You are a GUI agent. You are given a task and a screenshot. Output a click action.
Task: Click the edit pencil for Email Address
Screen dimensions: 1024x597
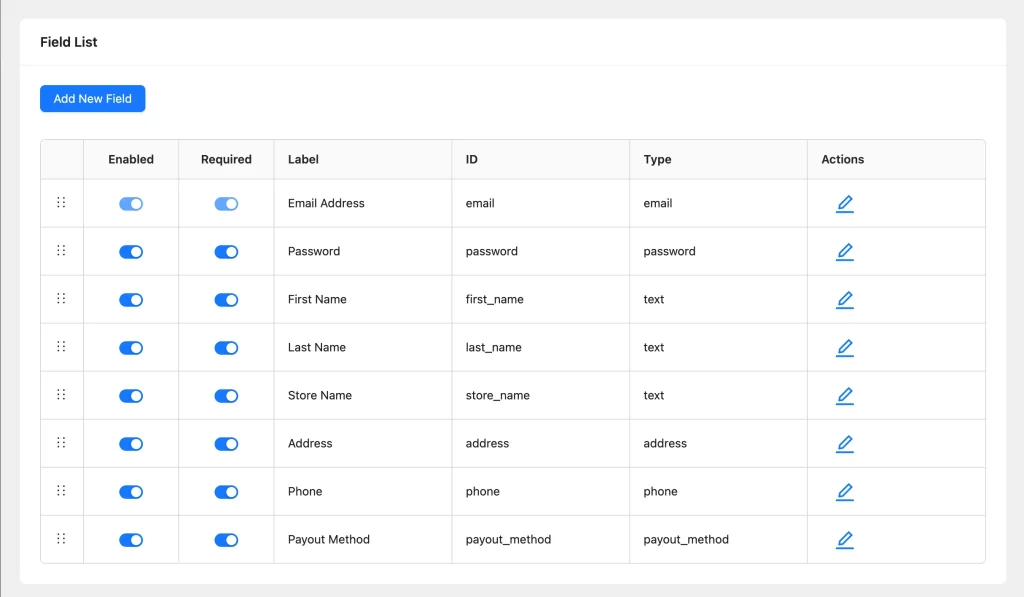(x=845, y=204)
